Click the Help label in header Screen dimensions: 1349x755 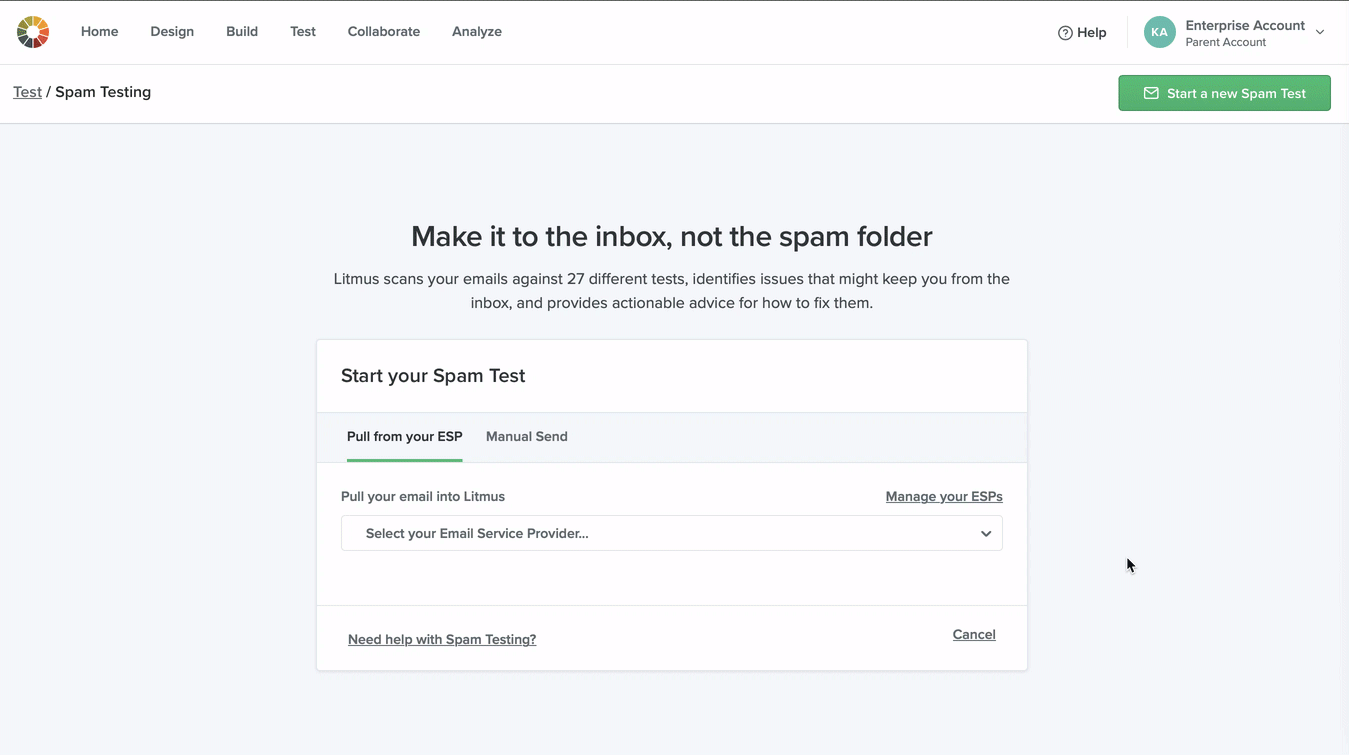point(1092,33)
